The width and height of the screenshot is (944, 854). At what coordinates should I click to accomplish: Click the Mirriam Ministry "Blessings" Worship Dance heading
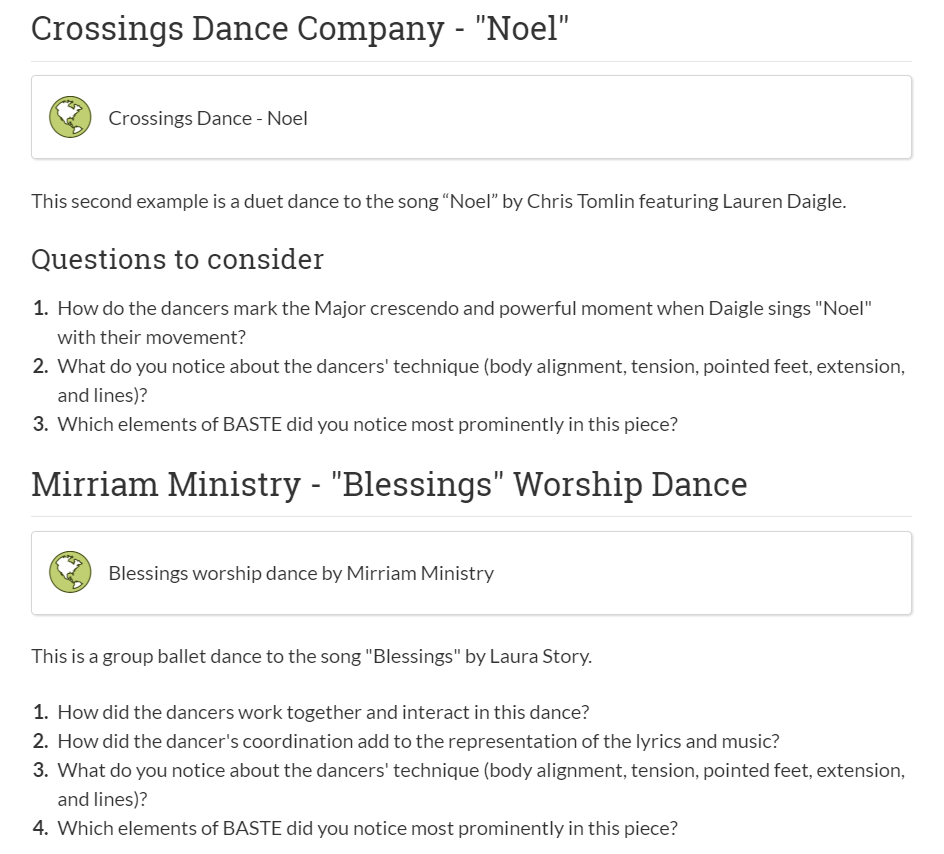pos(389,484)
